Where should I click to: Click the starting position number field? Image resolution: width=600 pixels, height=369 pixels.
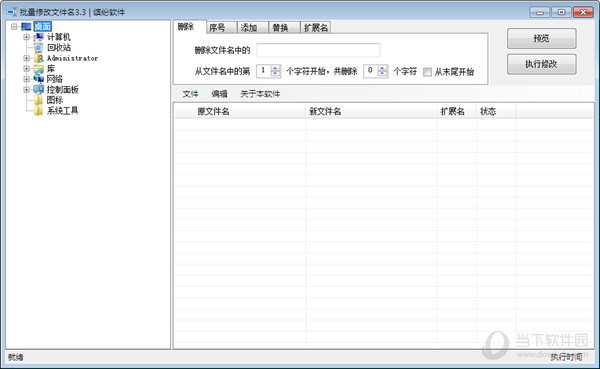(x=264, y=71)
